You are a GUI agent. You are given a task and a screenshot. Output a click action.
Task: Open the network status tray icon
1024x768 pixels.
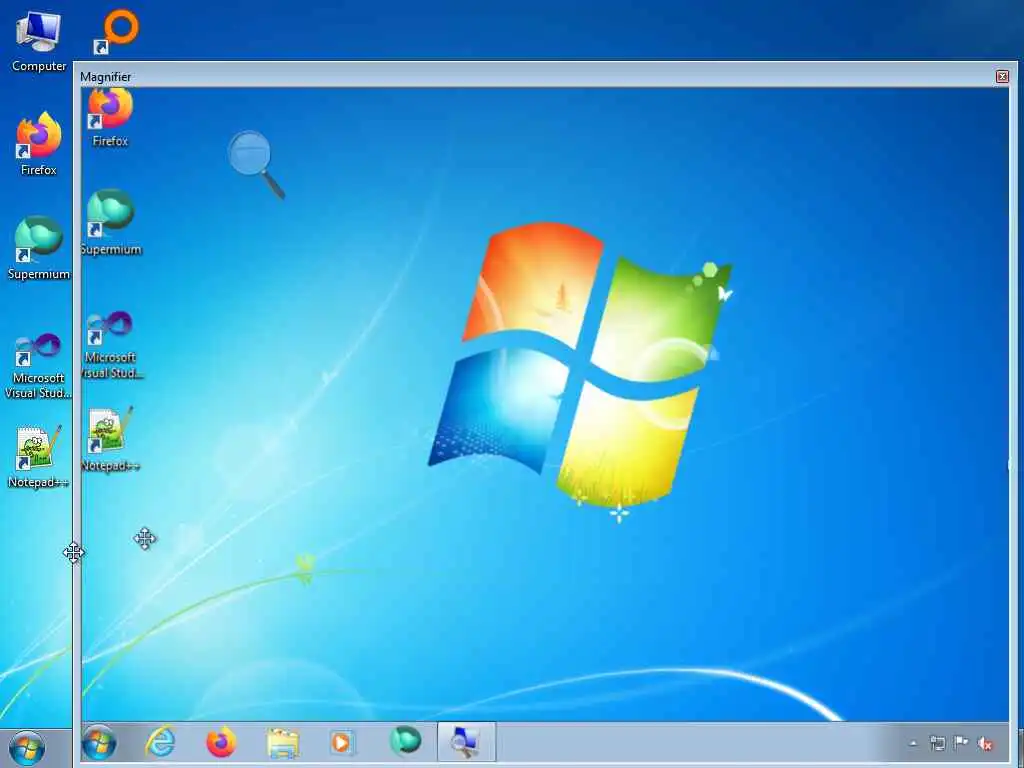click(938, 743)
